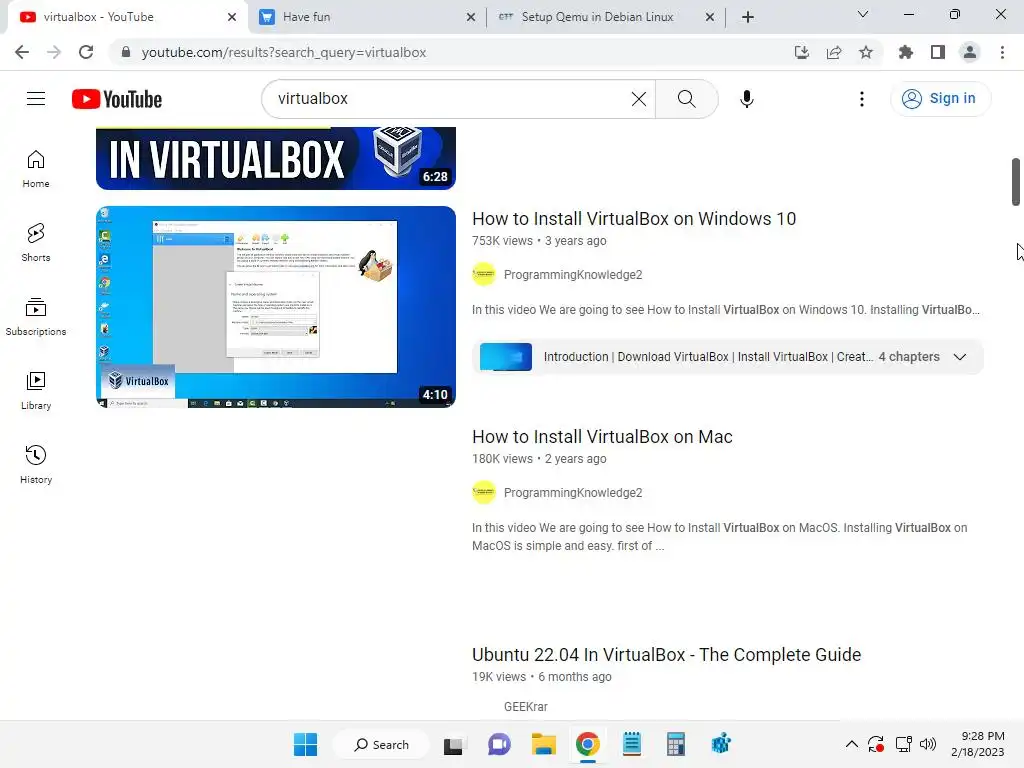This screenshot has width=1024, height=768.
Task: Open the GEEKrar channel link
Action: pyautogui.click(x=526, y=707)
